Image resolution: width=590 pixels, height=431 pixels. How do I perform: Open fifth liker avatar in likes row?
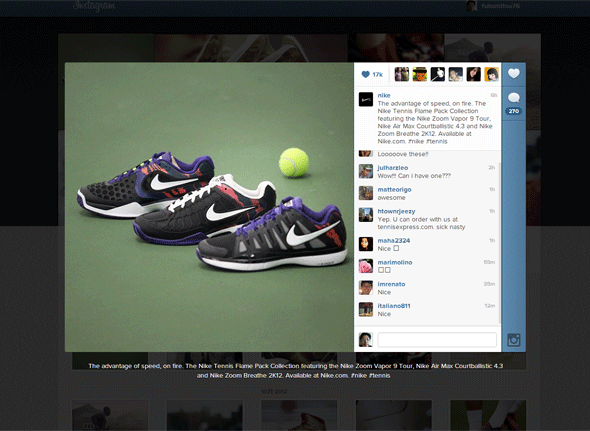[x=474, y=74]
